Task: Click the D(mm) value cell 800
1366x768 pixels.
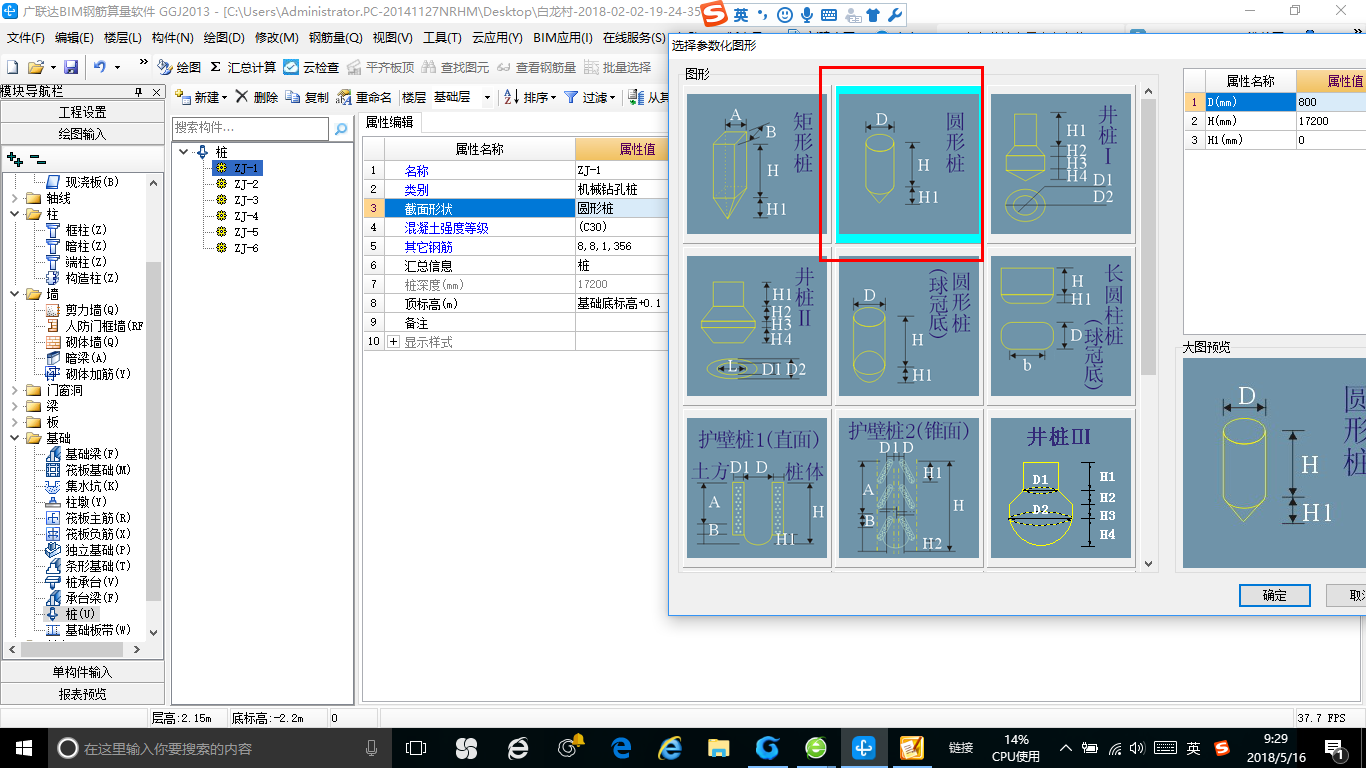Action: (1331, 102)
